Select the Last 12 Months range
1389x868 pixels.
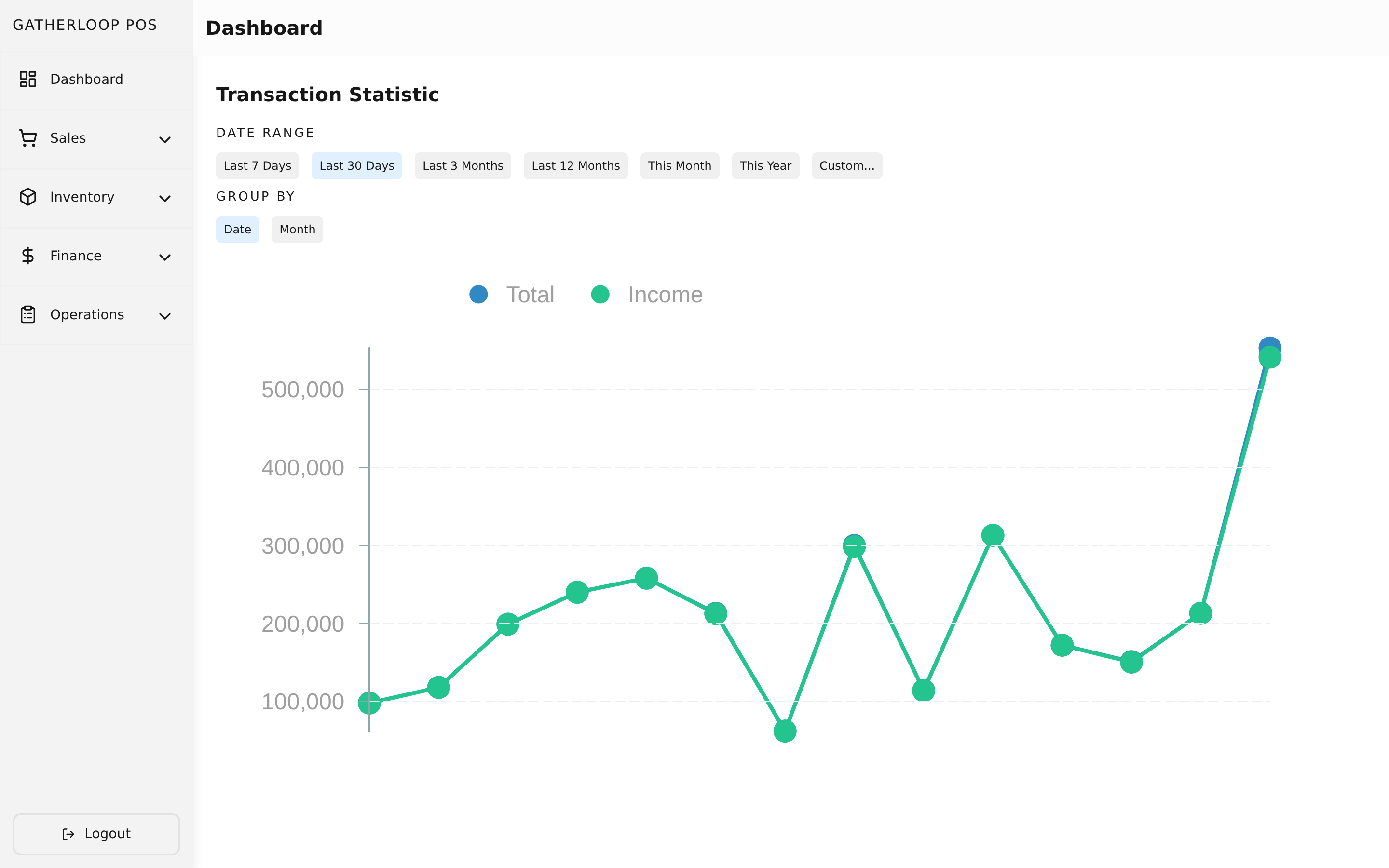pyautogui.click(x=575, y=166)
